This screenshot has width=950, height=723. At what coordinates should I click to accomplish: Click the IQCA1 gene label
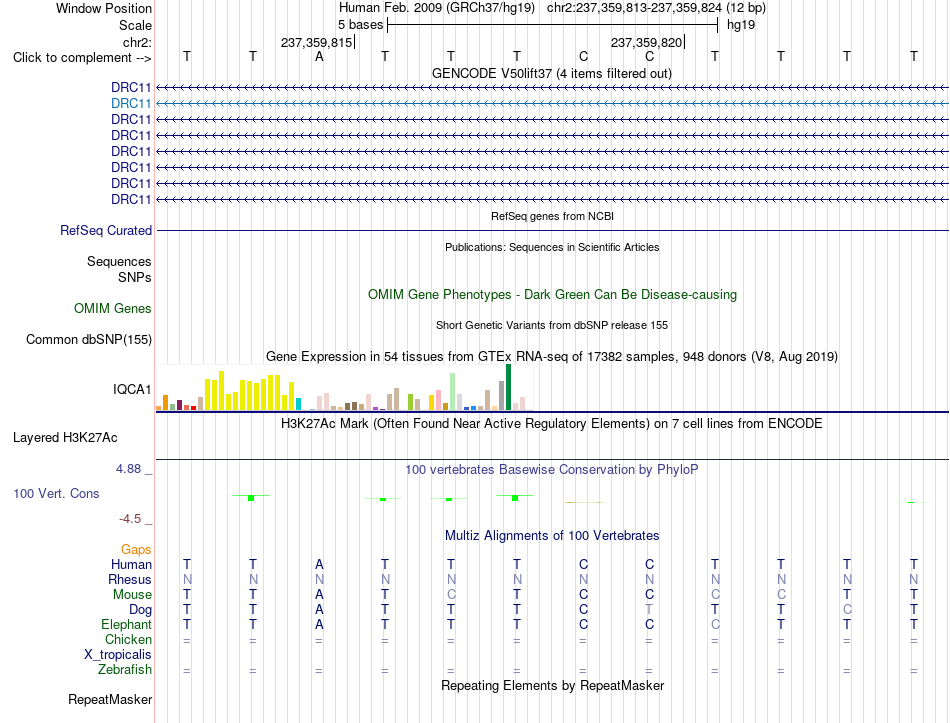click(132, 389)
